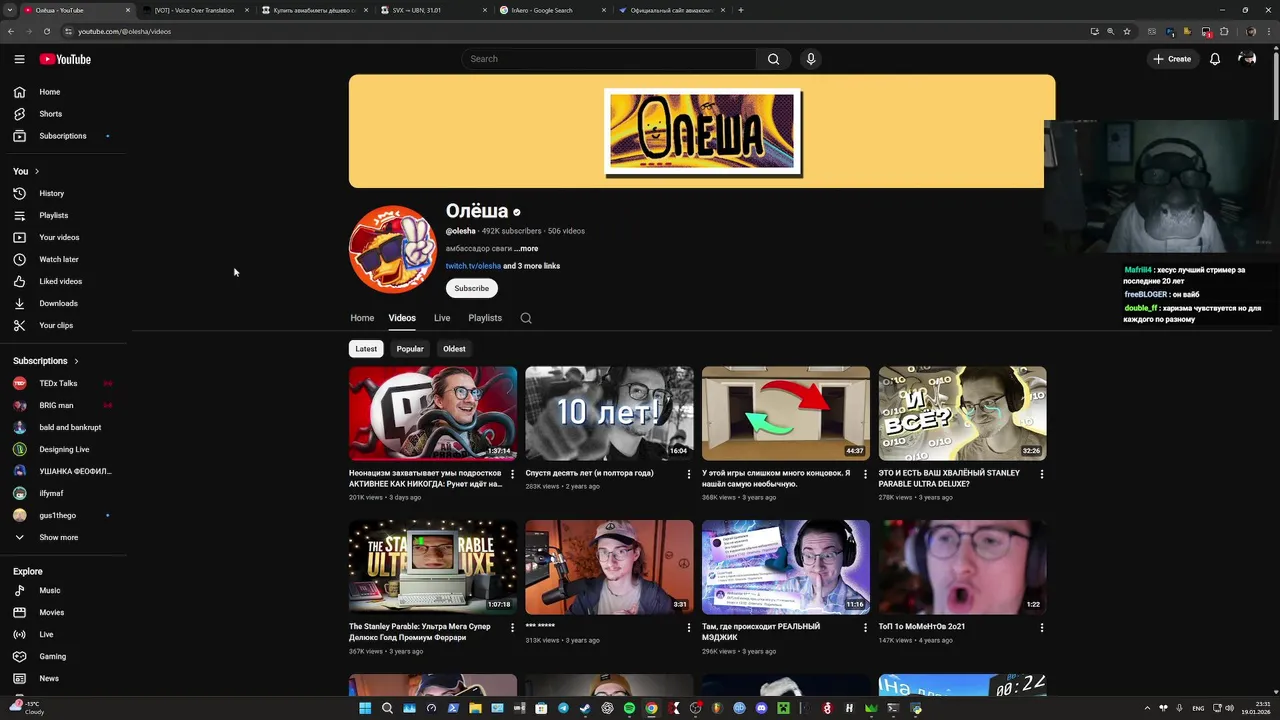
Task: Open options for У этой игры video
Action: (x=865, y=474)
